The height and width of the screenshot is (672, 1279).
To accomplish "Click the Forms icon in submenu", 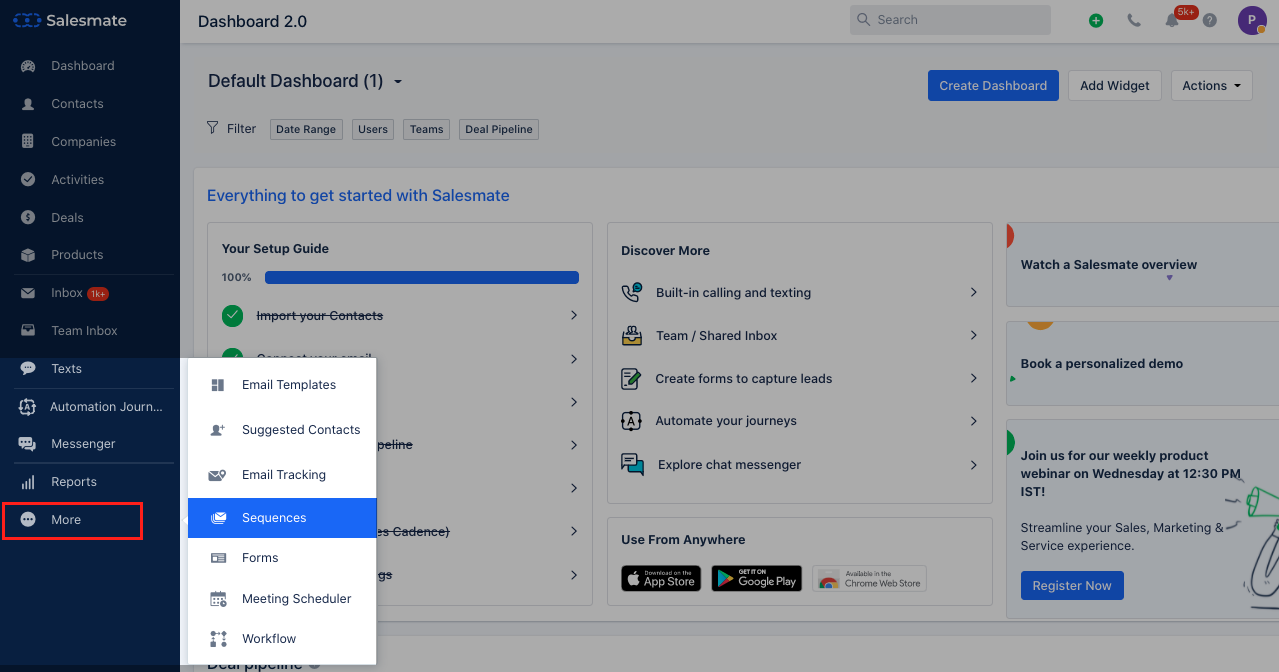I will tap(218, 558).
